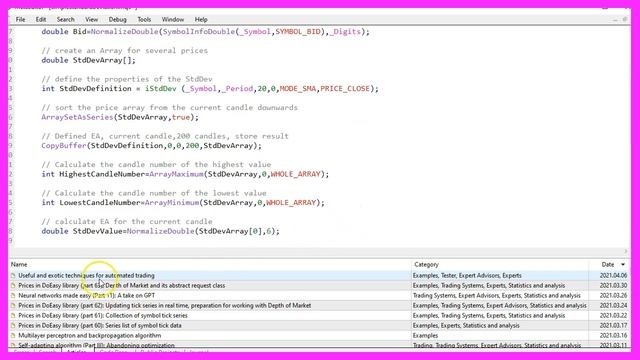This screenshot has height=360, width=640.
Task: Select article Multilayer perceptron and backpropagation algorithm
Action: click(x=90, y=336)
